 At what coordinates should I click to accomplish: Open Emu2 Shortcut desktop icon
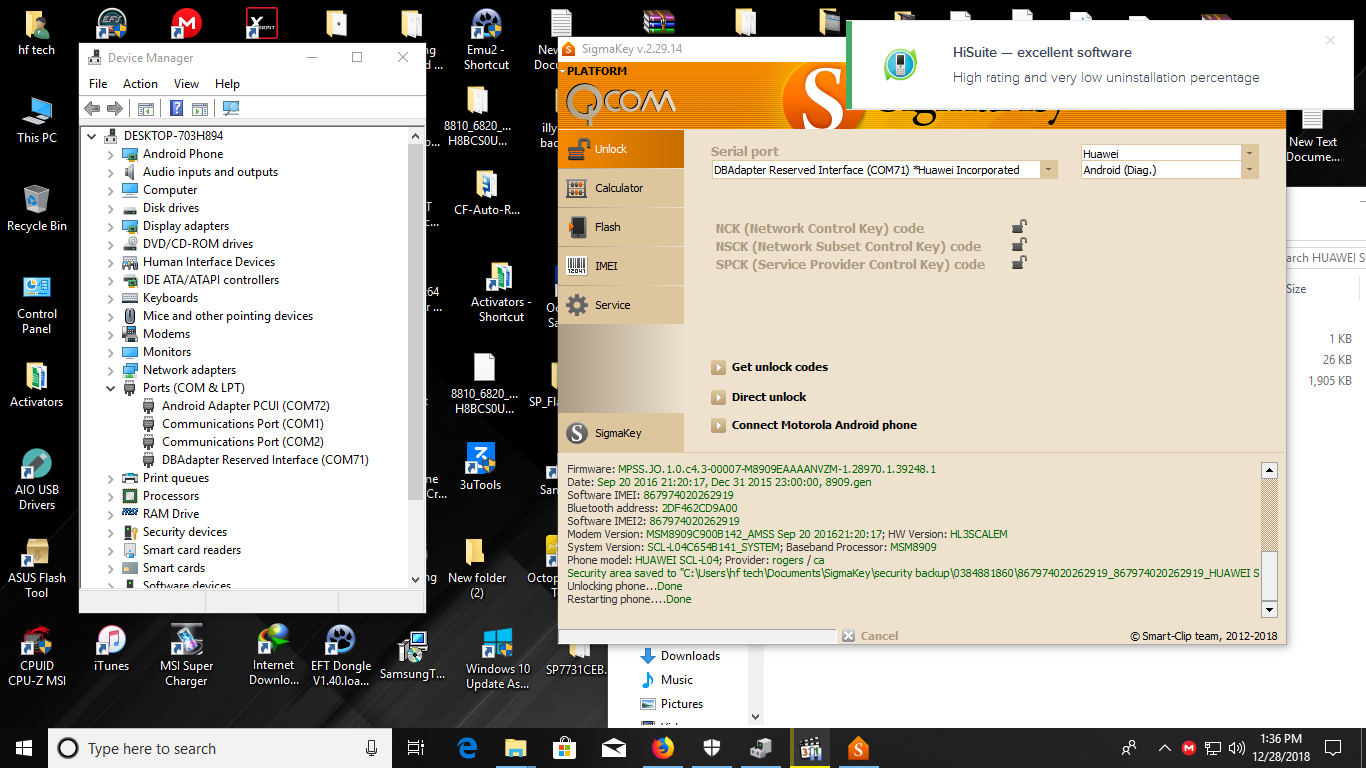click(487, 40)
